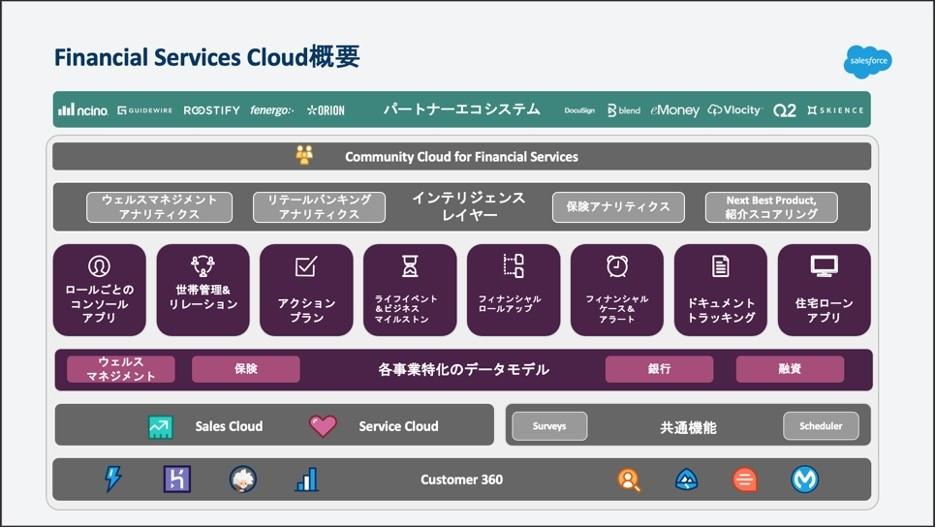
Task: Click the Roostify partner logo
Action: click(212, 110)
